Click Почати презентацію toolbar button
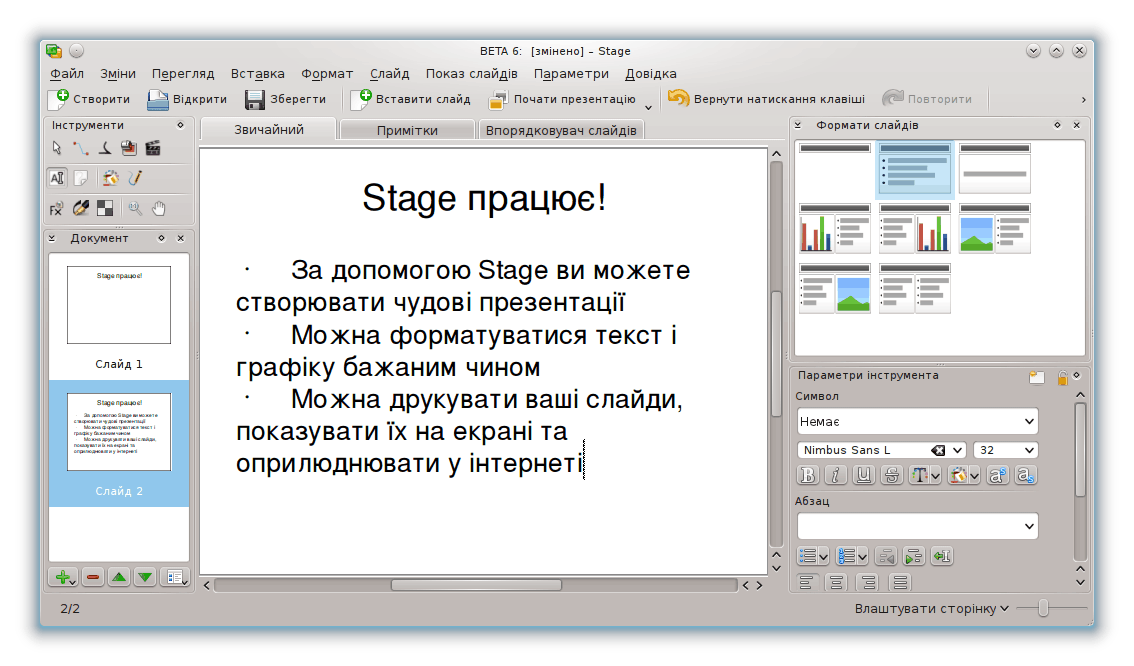The image size is (1134, 666). [x=562, y=99]
